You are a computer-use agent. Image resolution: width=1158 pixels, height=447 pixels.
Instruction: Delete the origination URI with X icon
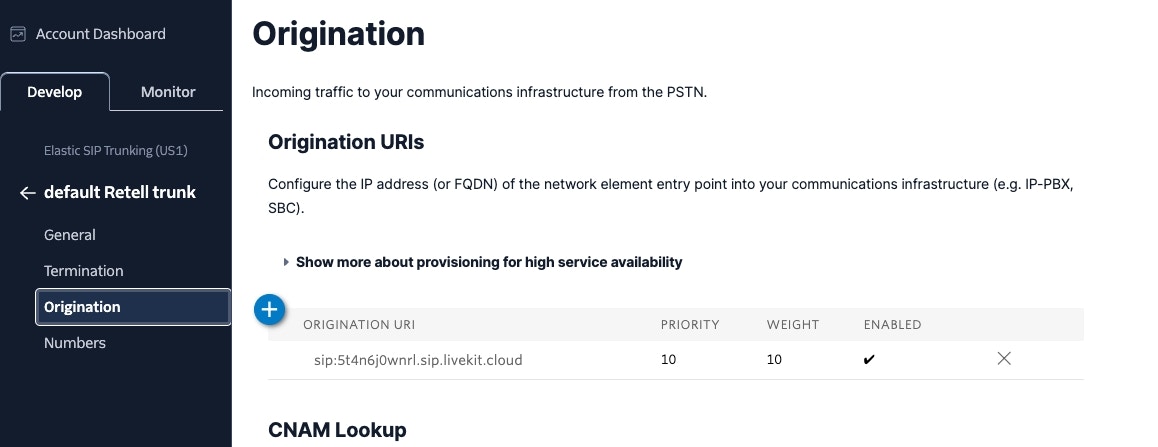1004,359
